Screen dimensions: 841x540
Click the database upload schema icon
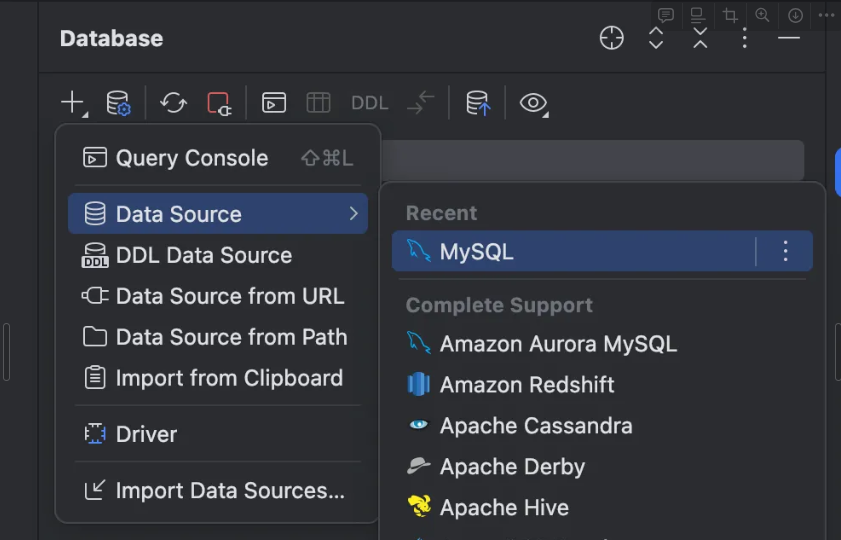pyautogui.click(x=478, y=103)
